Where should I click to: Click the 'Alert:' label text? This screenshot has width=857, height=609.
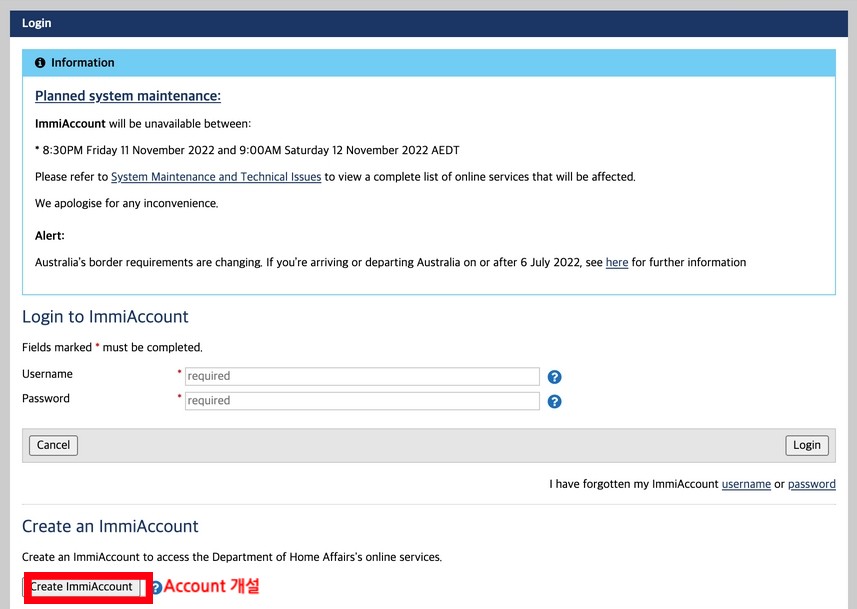pos(50,236)
